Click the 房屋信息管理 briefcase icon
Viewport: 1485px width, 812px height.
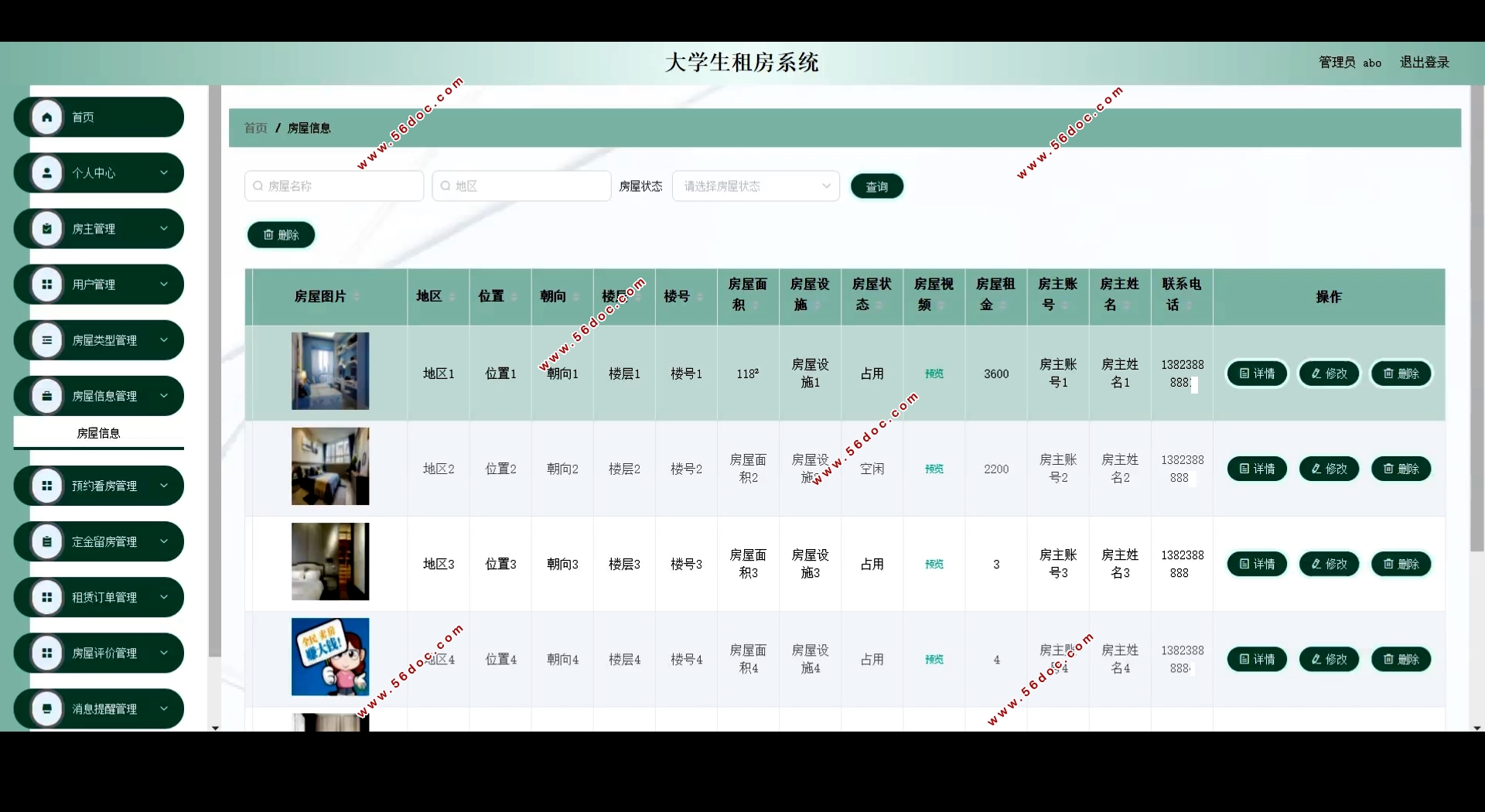[x=47, y=396]
